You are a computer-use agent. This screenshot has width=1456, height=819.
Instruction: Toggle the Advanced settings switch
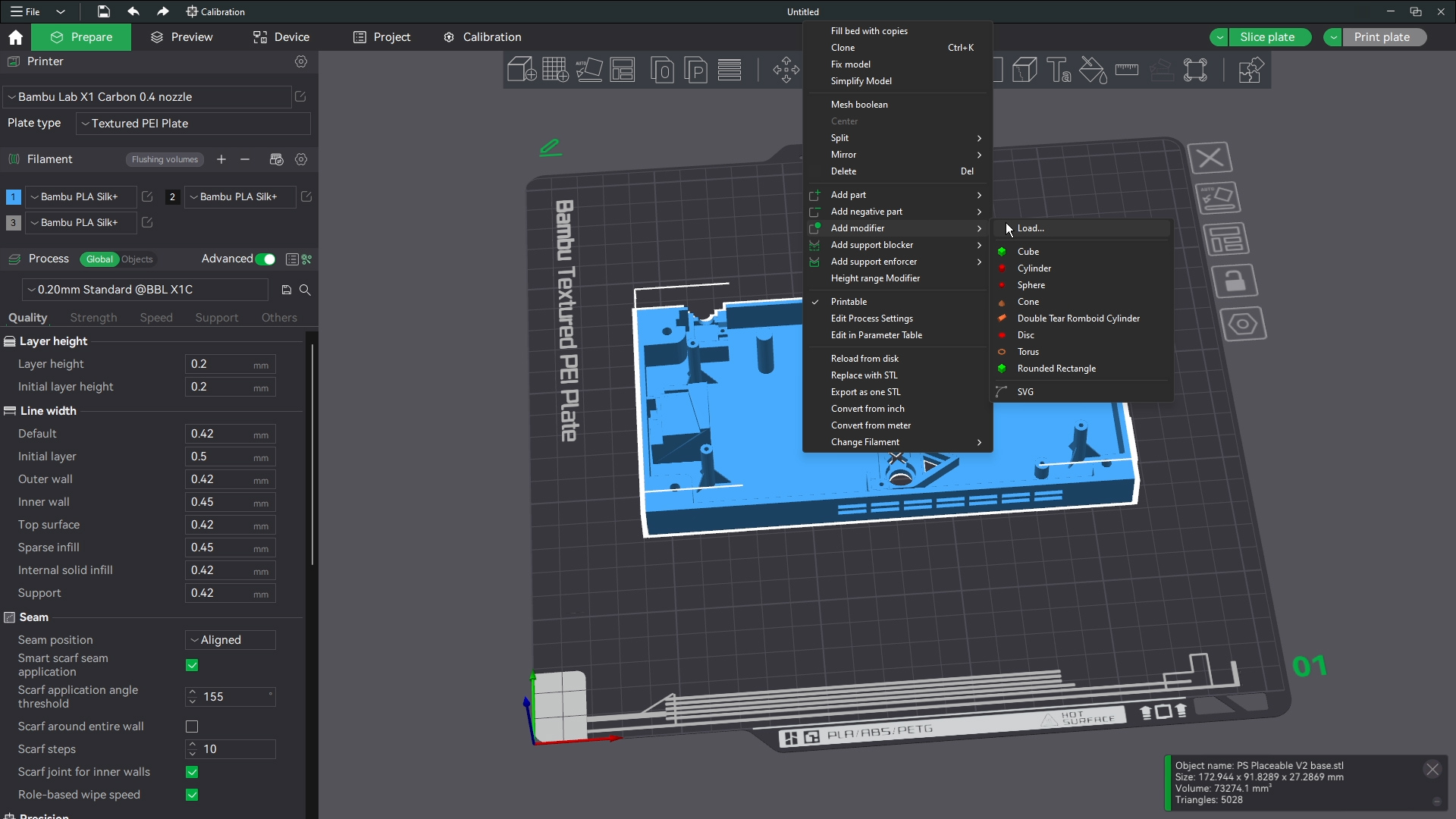[265, 259]
